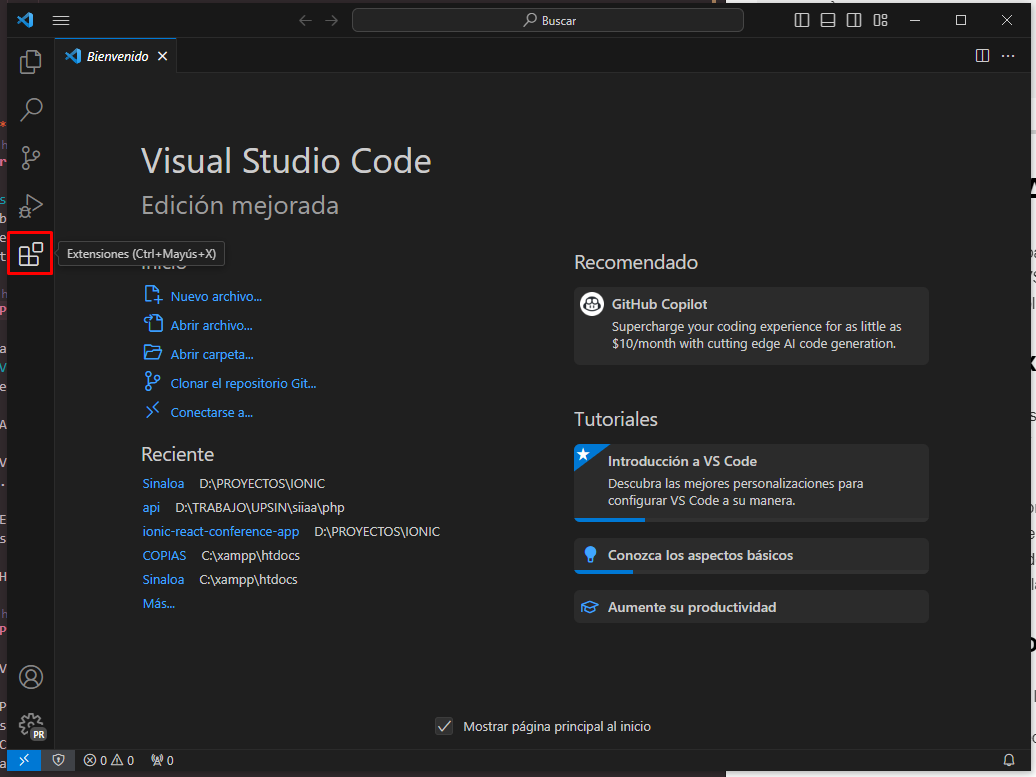Open Conozca los aspectos básicos tutorial
The image size is (1036, 777).
pos(751,556)
